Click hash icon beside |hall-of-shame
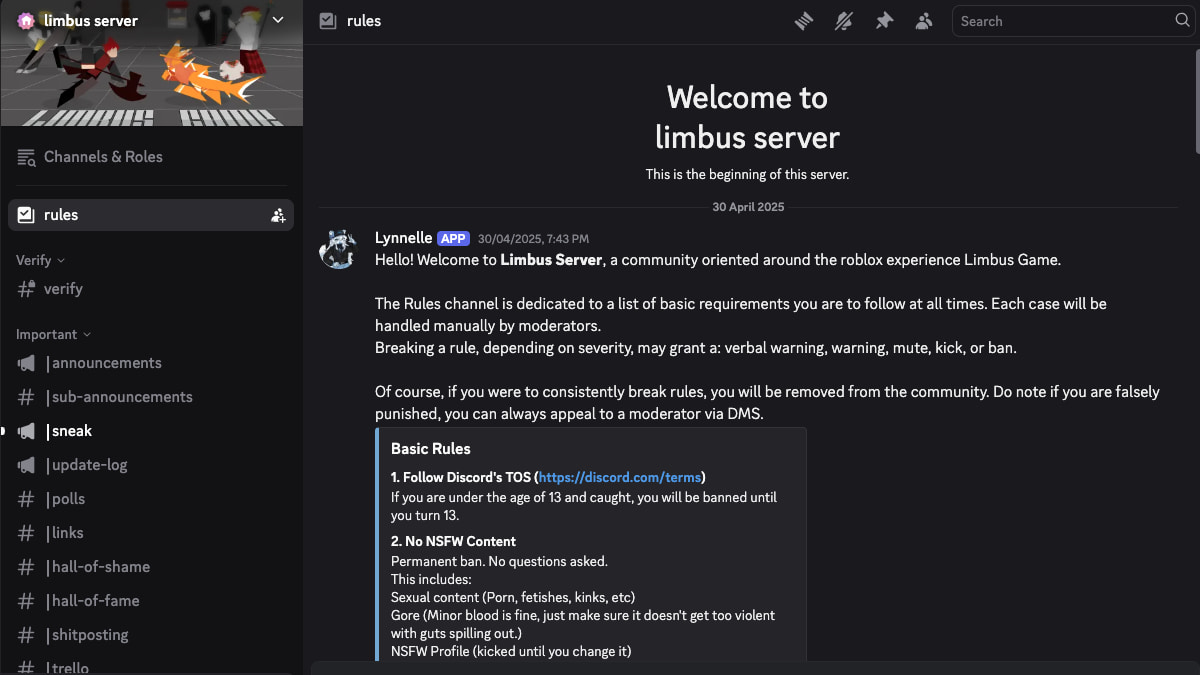Screen dimensions: 1200x675 click(x=26, y=567)
